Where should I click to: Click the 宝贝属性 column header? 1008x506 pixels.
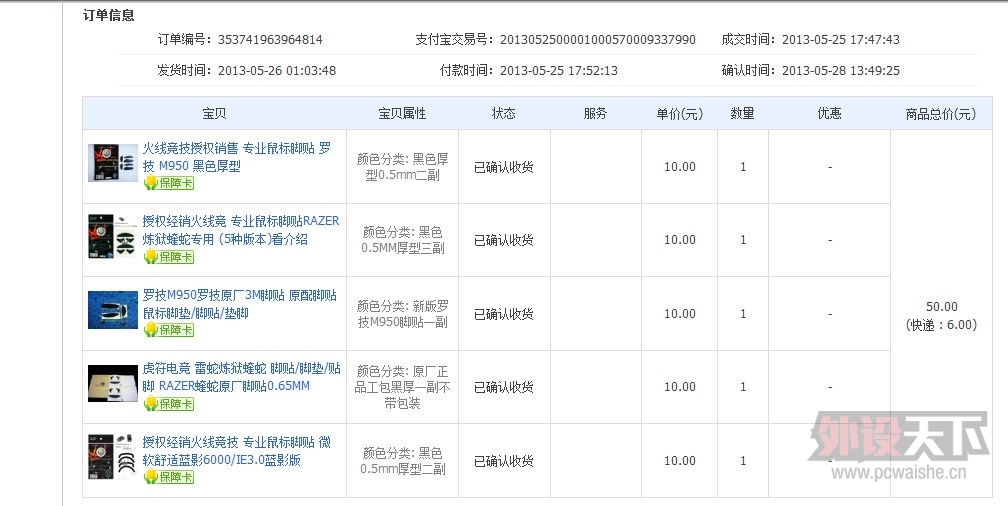[402, 114]
